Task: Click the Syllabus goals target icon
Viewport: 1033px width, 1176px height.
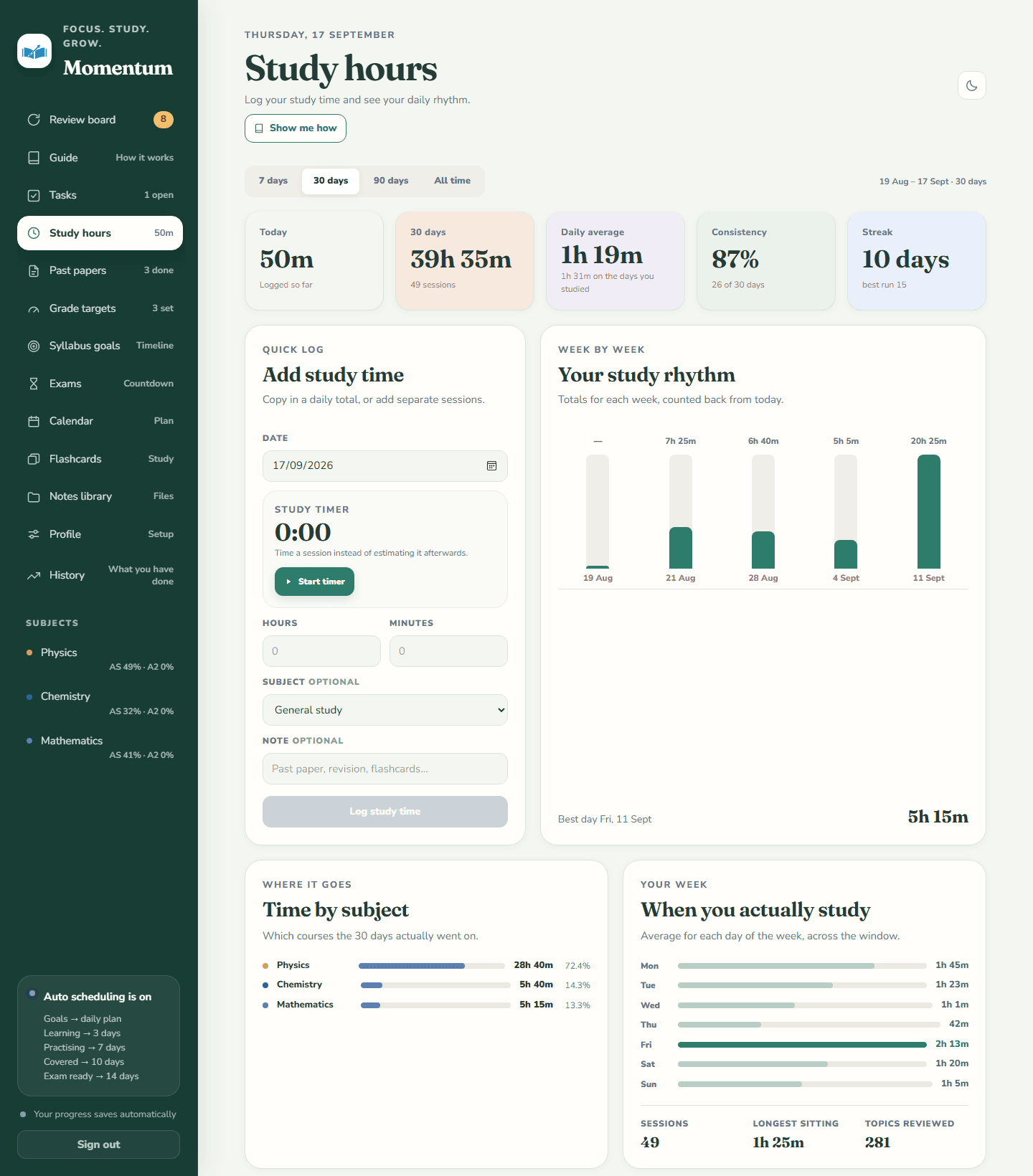Action: point(34,346)
